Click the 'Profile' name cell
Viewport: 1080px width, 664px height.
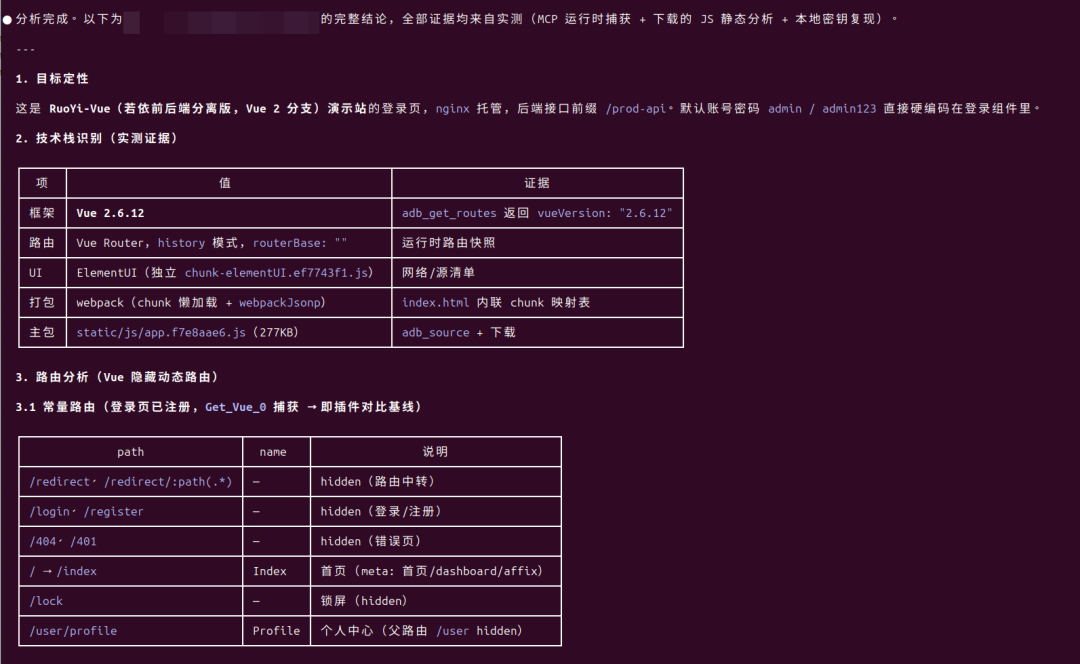pos(276,631)
